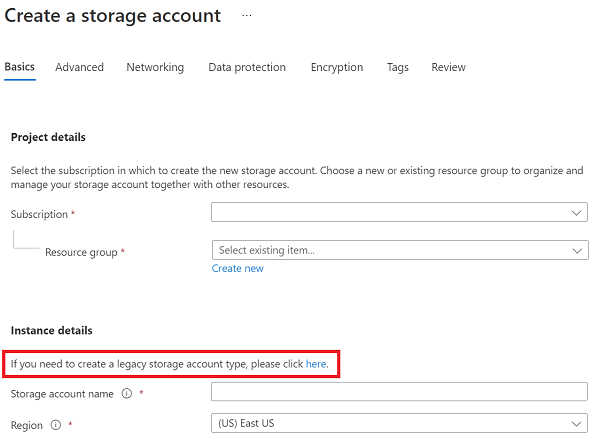This screenshot has height=441, width=598.
Task: Open the ellipsis menu beside the title
Action: tap(247, 16)
